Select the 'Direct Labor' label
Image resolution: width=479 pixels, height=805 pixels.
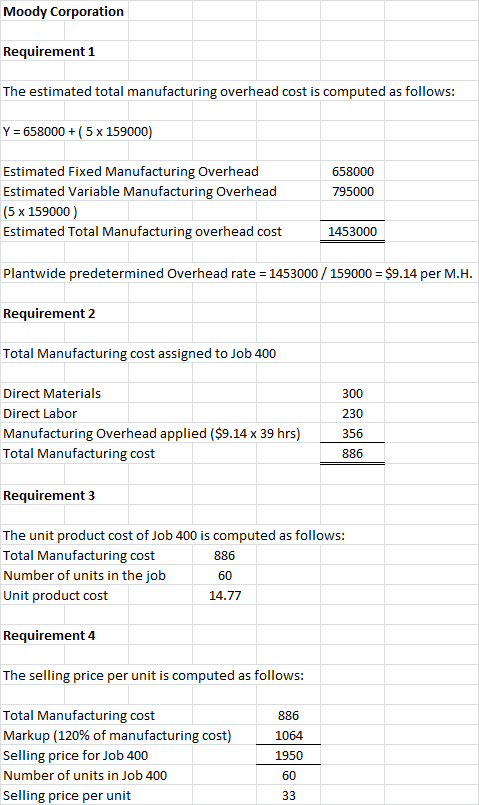(40, 413)
